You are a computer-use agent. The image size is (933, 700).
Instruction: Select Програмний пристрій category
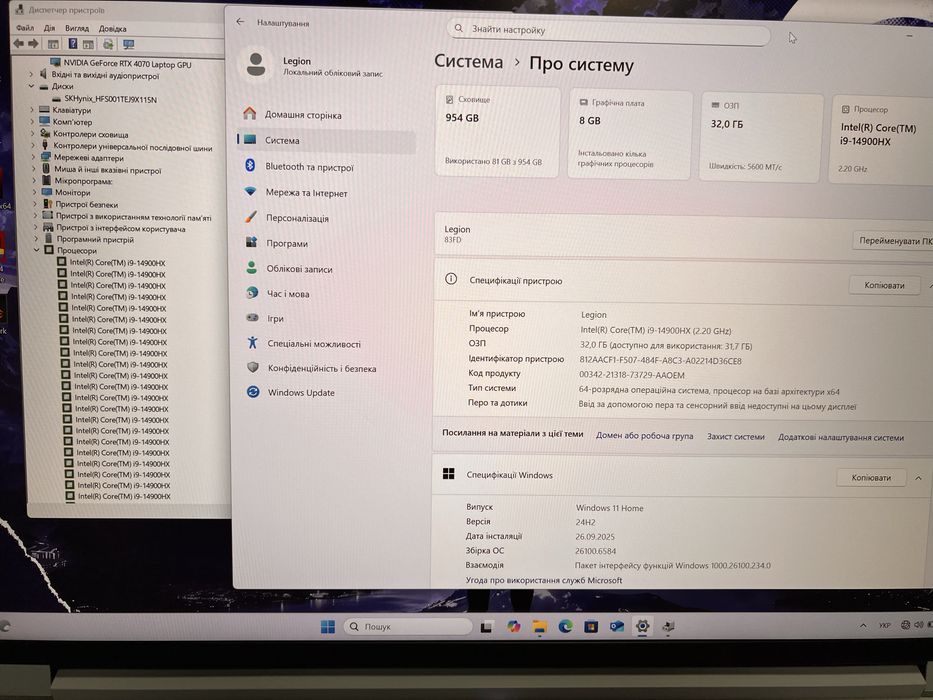tap(95, 239)
